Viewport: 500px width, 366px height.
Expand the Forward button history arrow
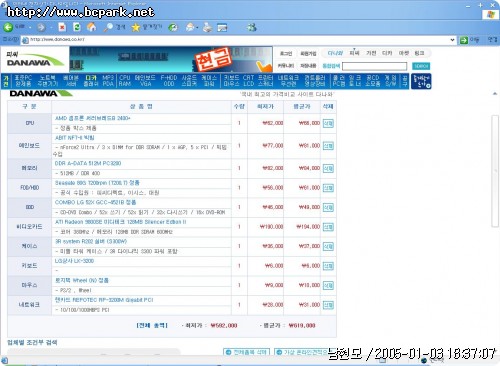point(51,27)
